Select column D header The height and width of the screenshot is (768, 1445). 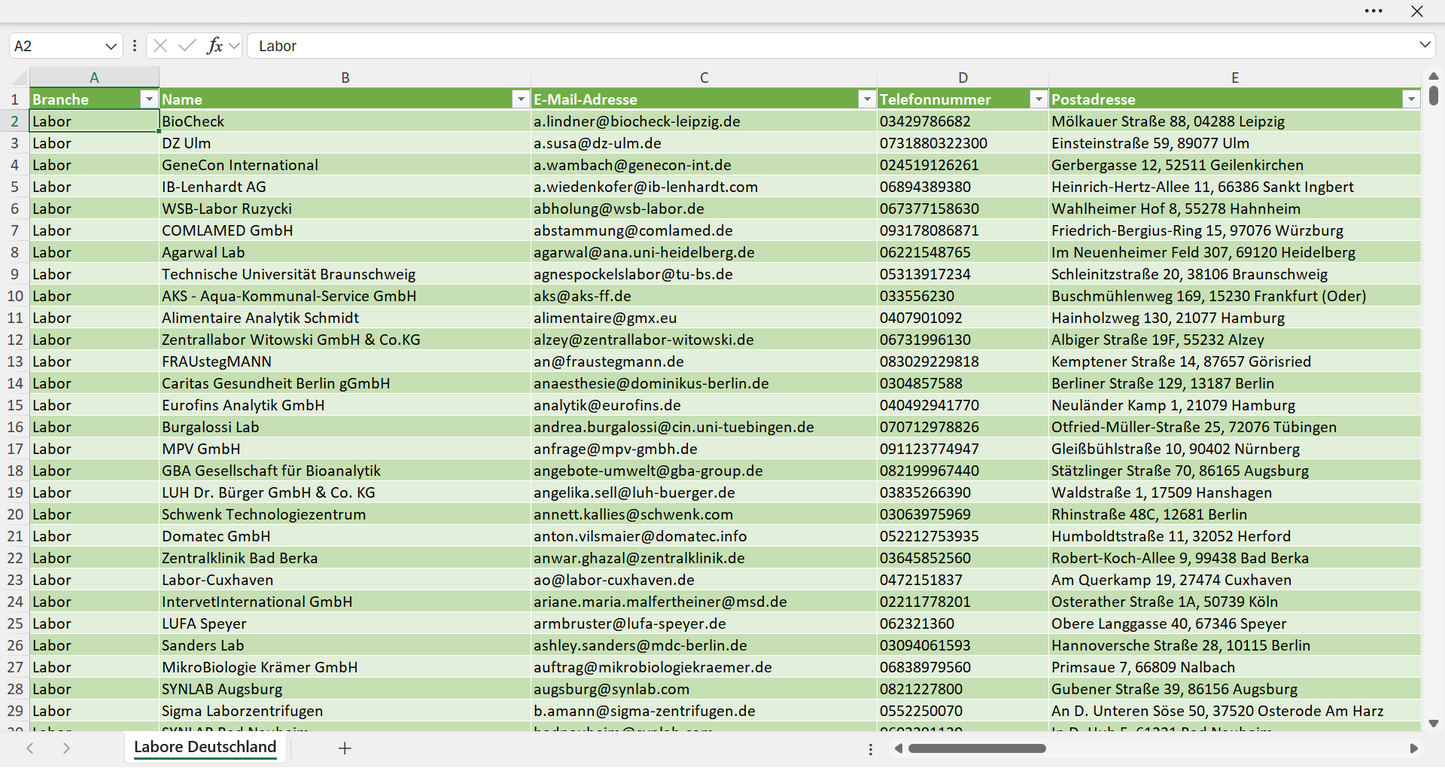point(963,77)
